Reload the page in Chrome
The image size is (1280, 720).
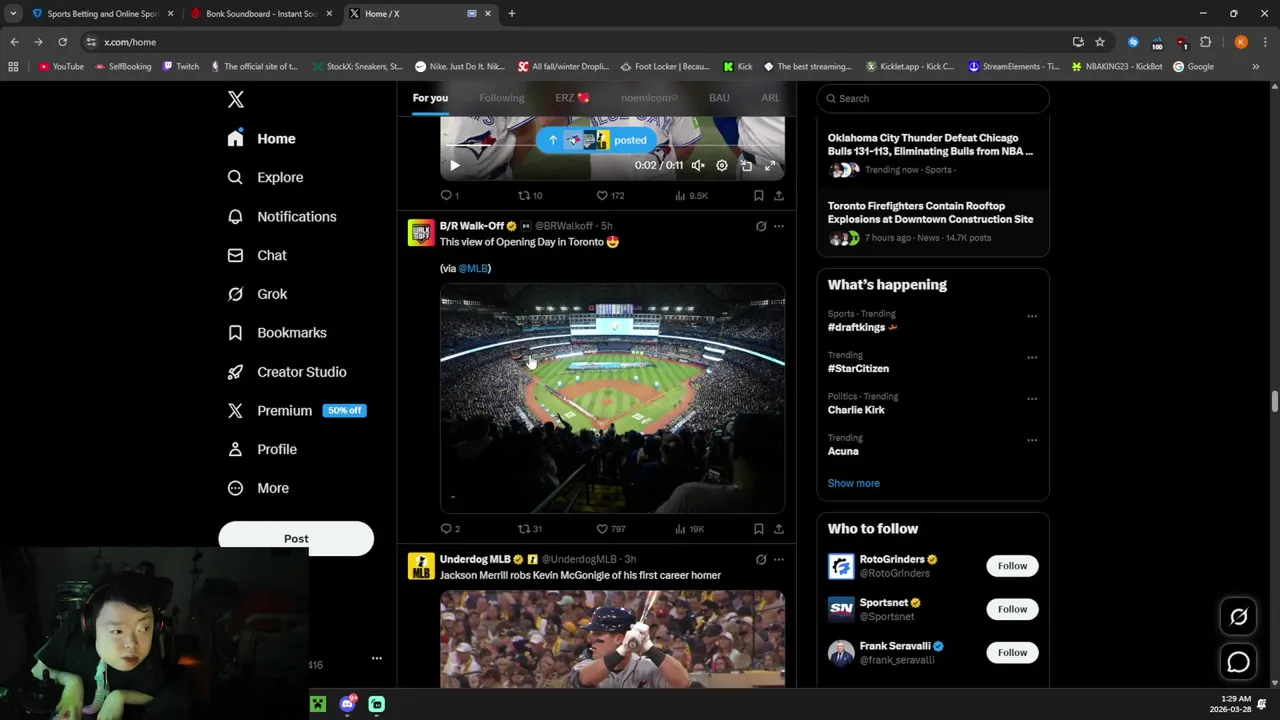click(62, 42)
